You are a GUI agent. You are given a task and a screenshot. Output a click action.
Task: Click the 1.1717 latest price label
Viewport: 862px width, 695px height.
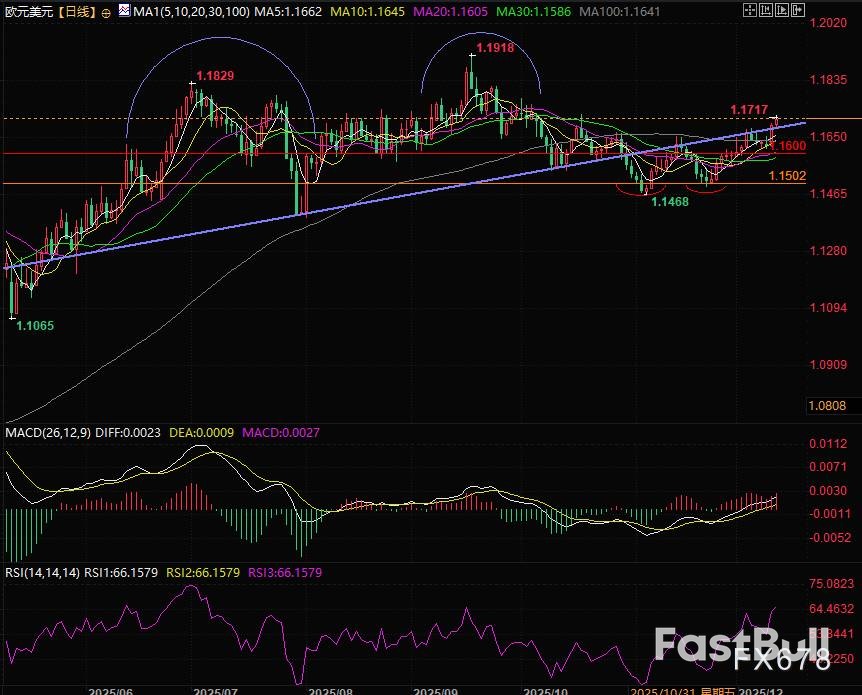[748, 108]
